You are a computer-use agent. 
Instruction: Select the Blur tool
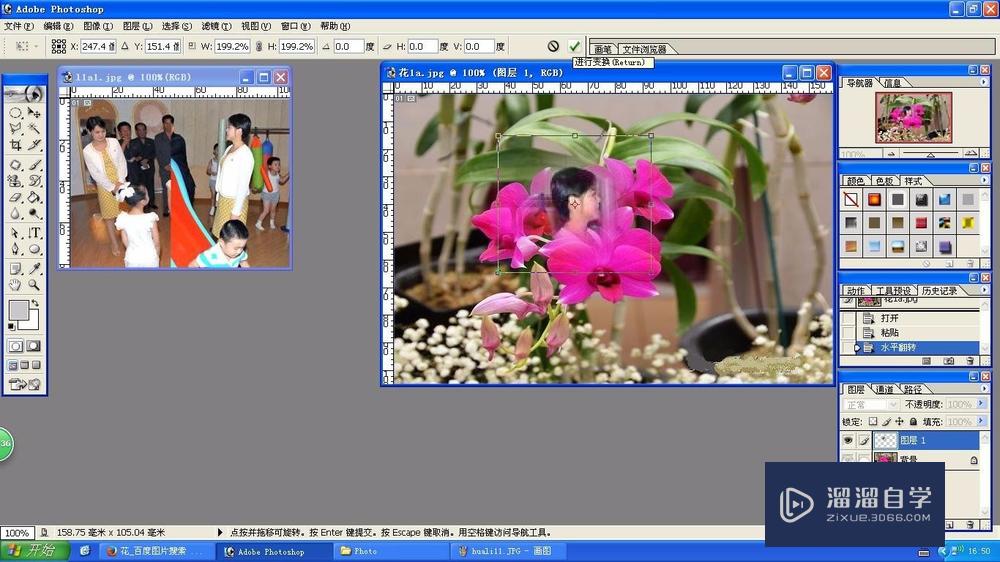tap(16, 214)
